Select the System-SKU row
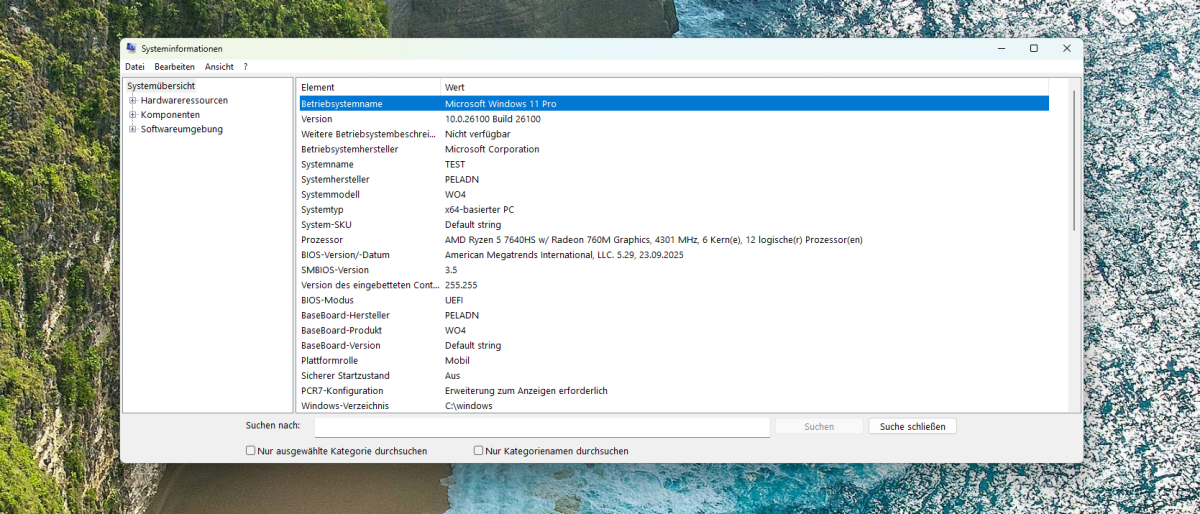The width and height of the screenshot is (1200, 514). tap(673, 225)
